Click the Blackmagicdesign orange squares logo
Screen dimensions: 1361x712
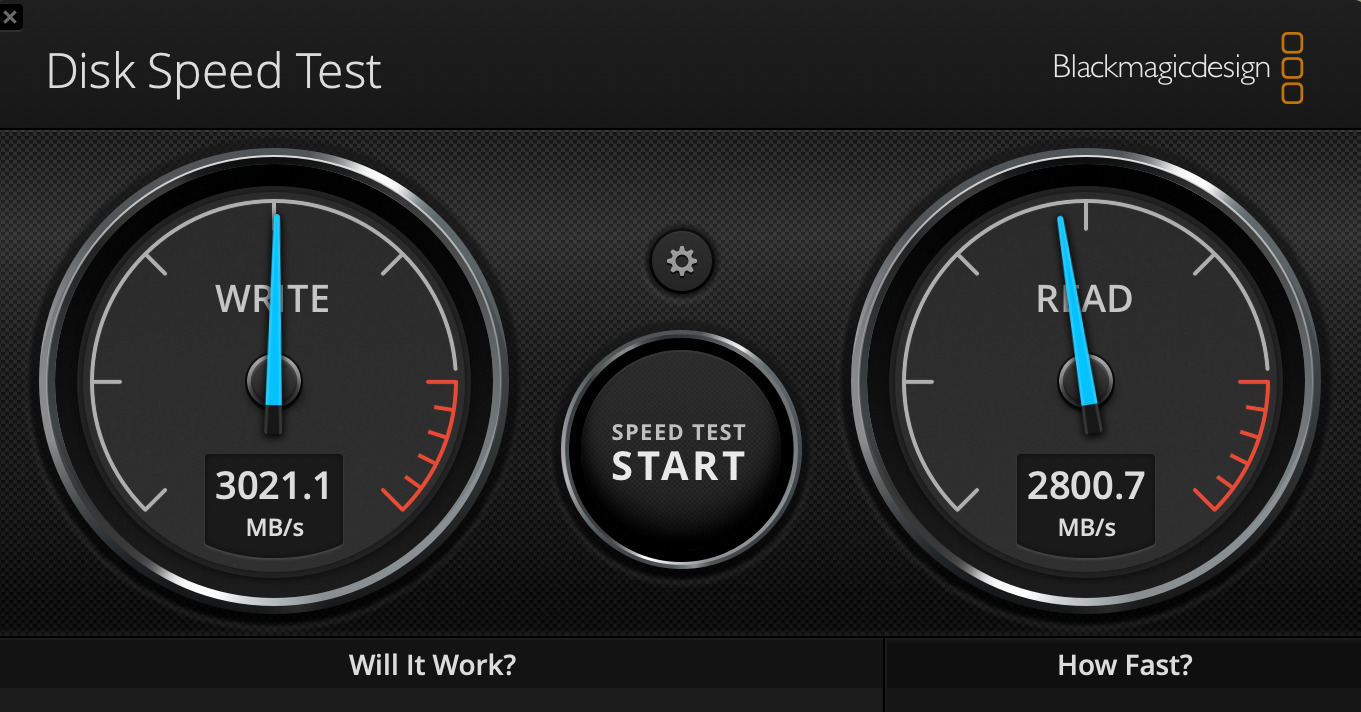(1292, 68)
